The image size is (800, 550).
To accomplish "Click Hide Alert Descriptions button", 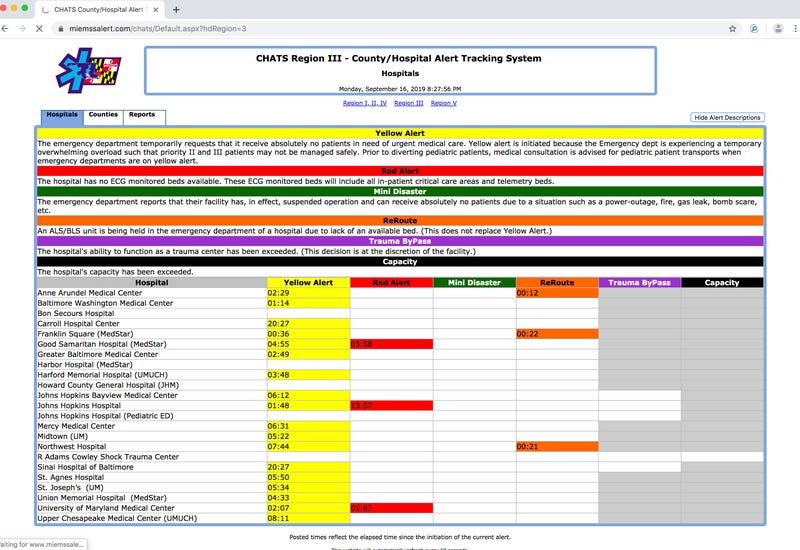I will tap(727, 117).
